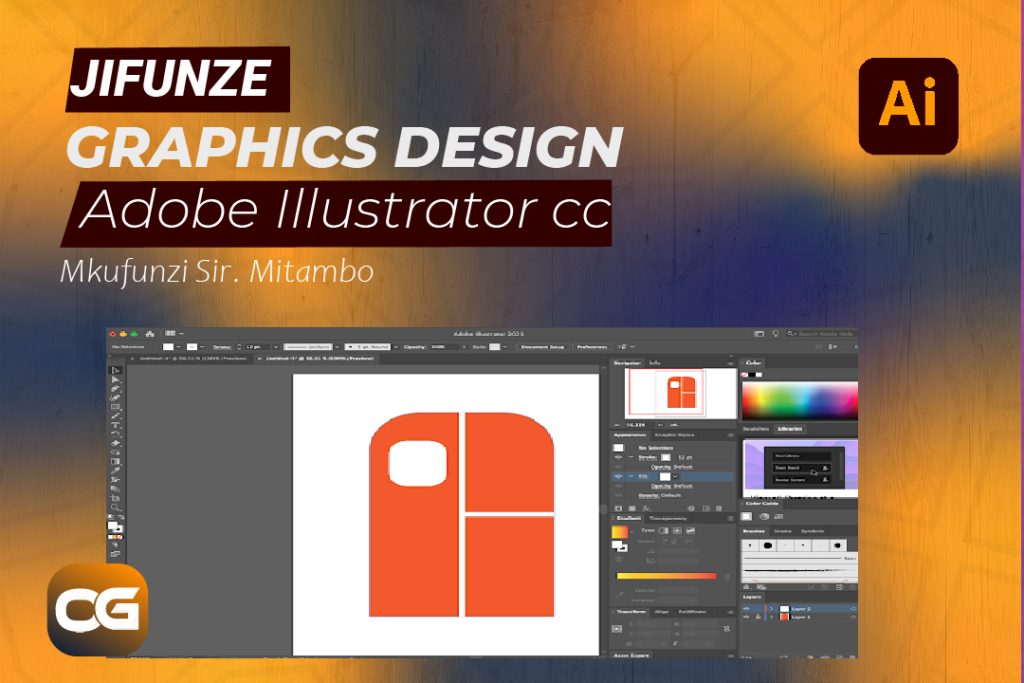Select the Direct Selection tool
1024x683 pixels.
click(116, 379)
